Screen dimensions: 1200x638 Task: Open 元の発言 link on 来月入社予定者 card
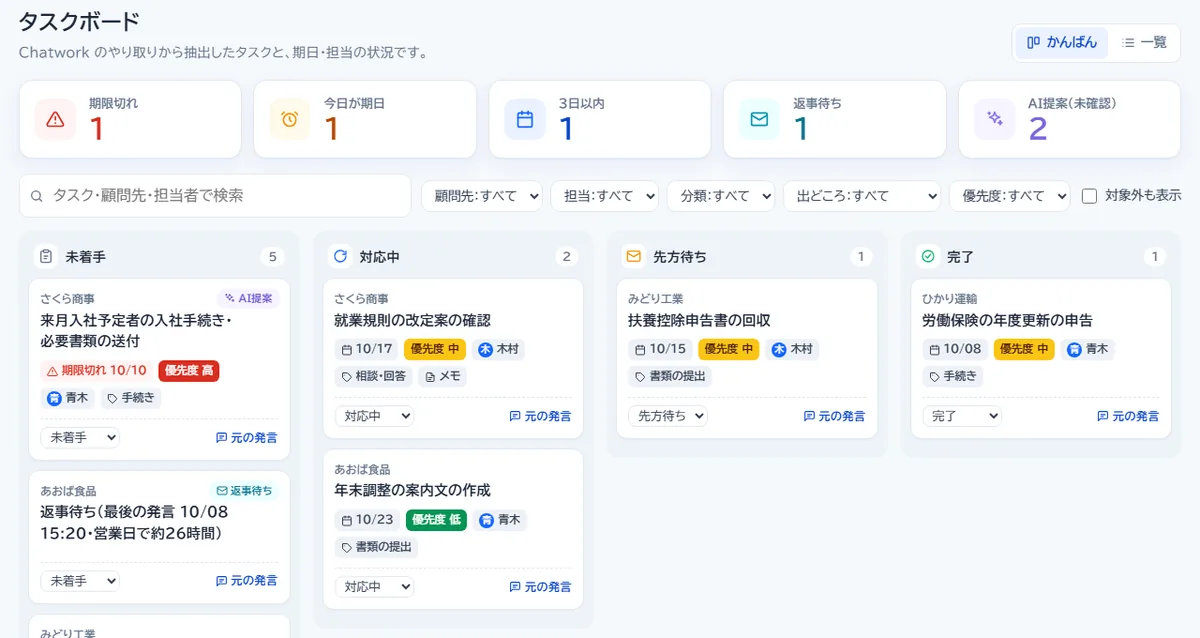(247, 437)
